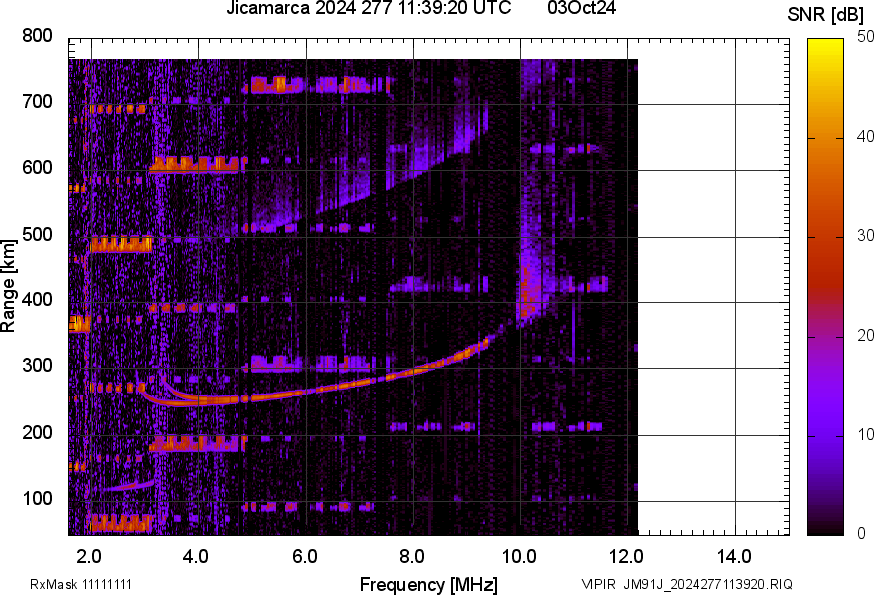Click the 'SNR [dB]' colorbar title
874x595 pixels.
(826, 15)
